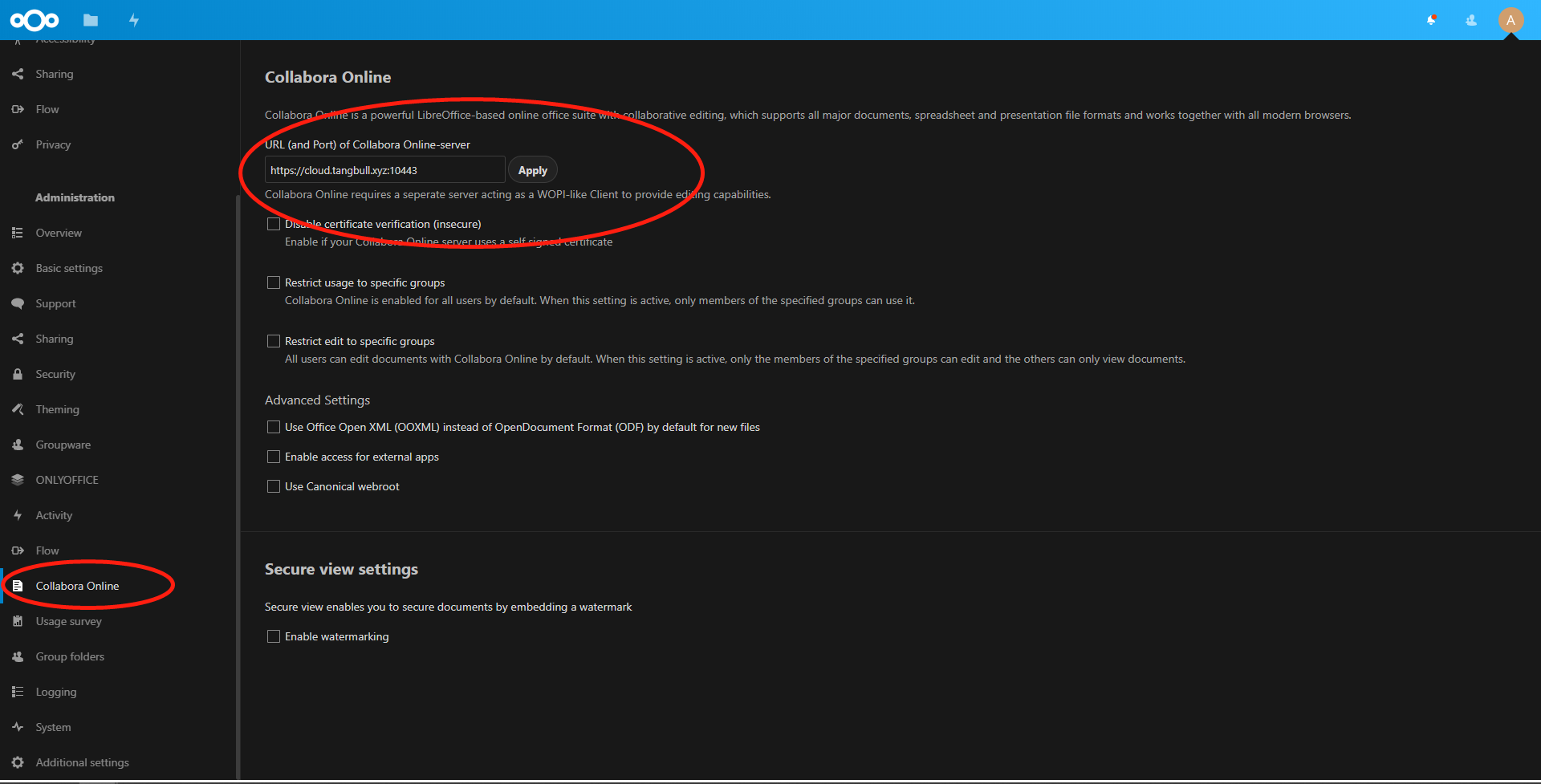Click the speech bubble Support icon
Image resolution: width=1541 pixels, height=784 pixels.
(18, 303)
